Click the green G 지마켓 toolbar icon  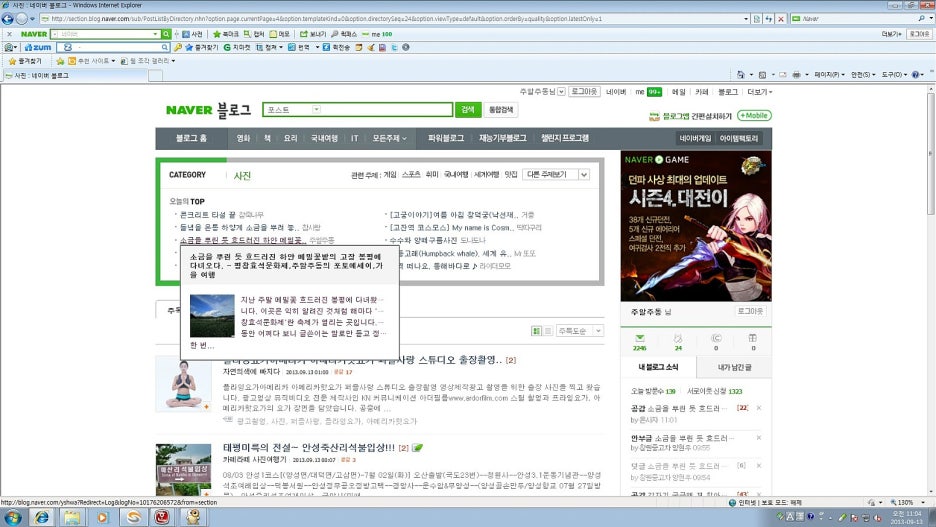(237, 47)
